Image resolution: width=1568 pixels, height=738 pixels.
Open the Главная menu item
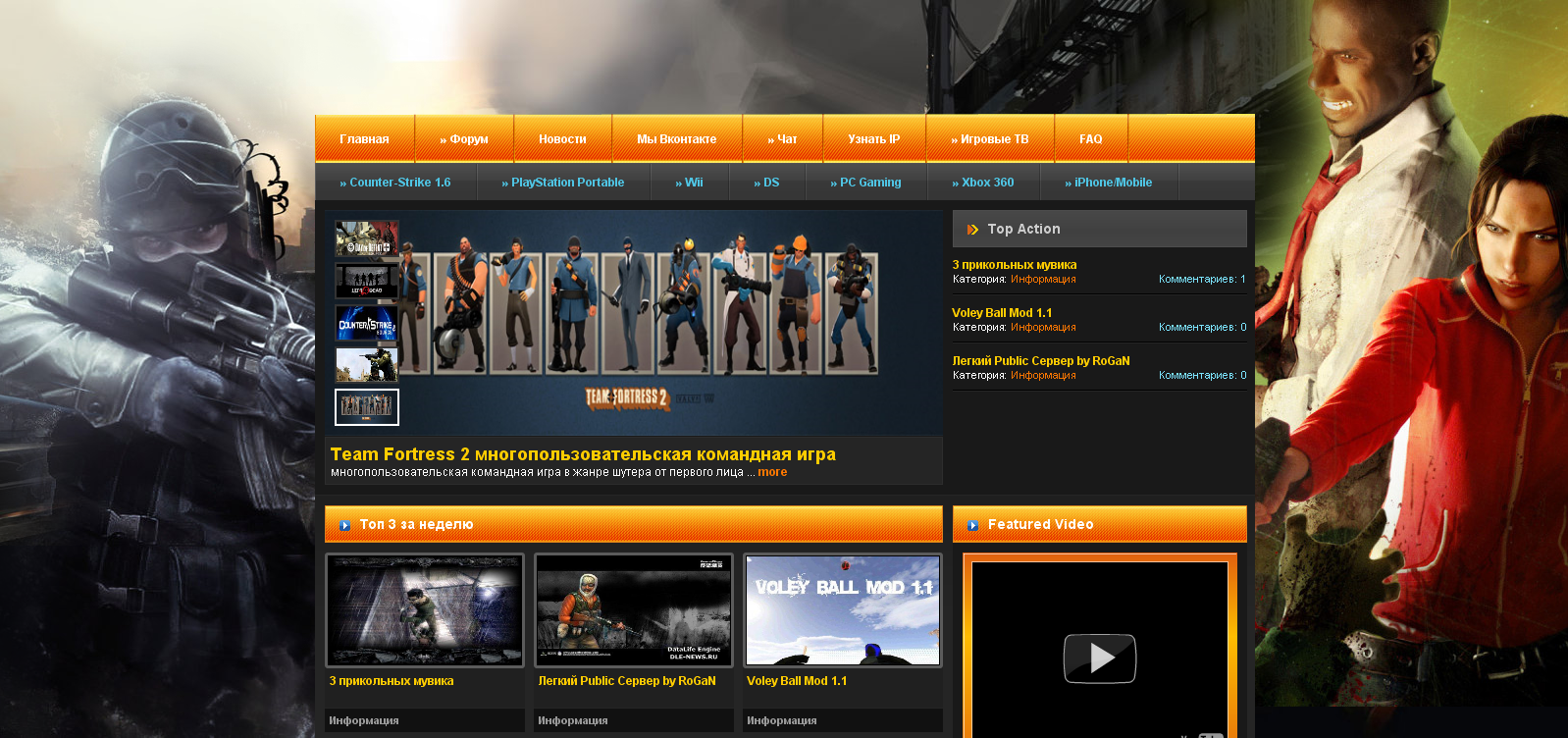pos(364,139)
